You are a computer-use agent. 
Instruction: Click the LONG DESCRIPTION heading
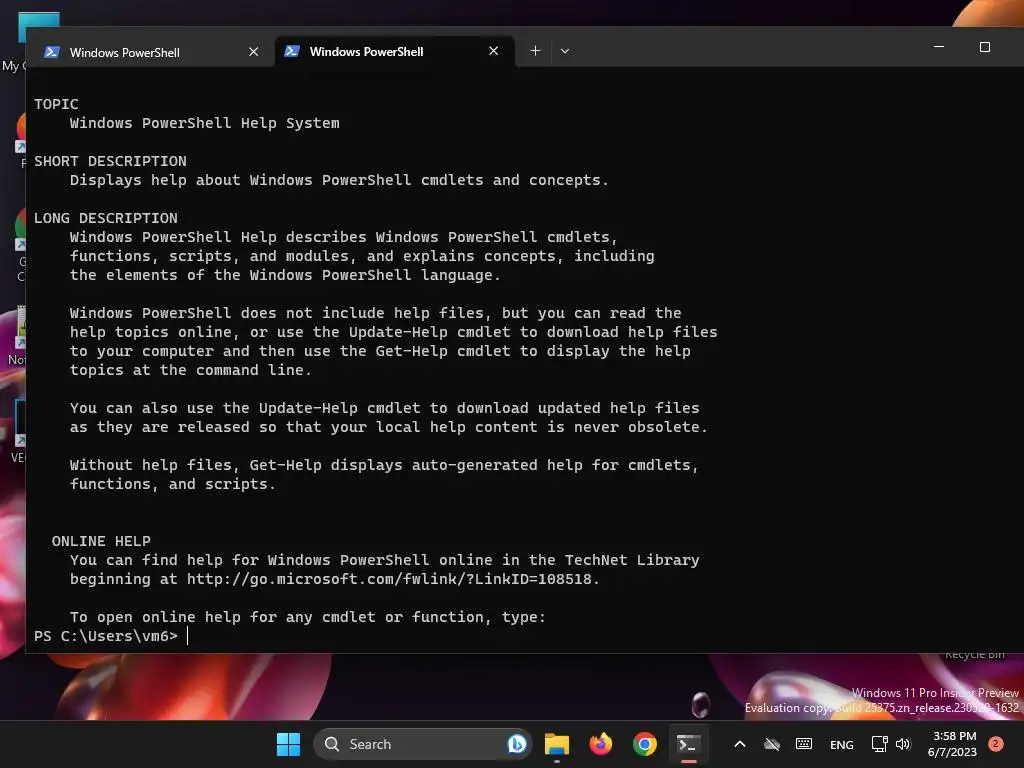tap(106, 218)
